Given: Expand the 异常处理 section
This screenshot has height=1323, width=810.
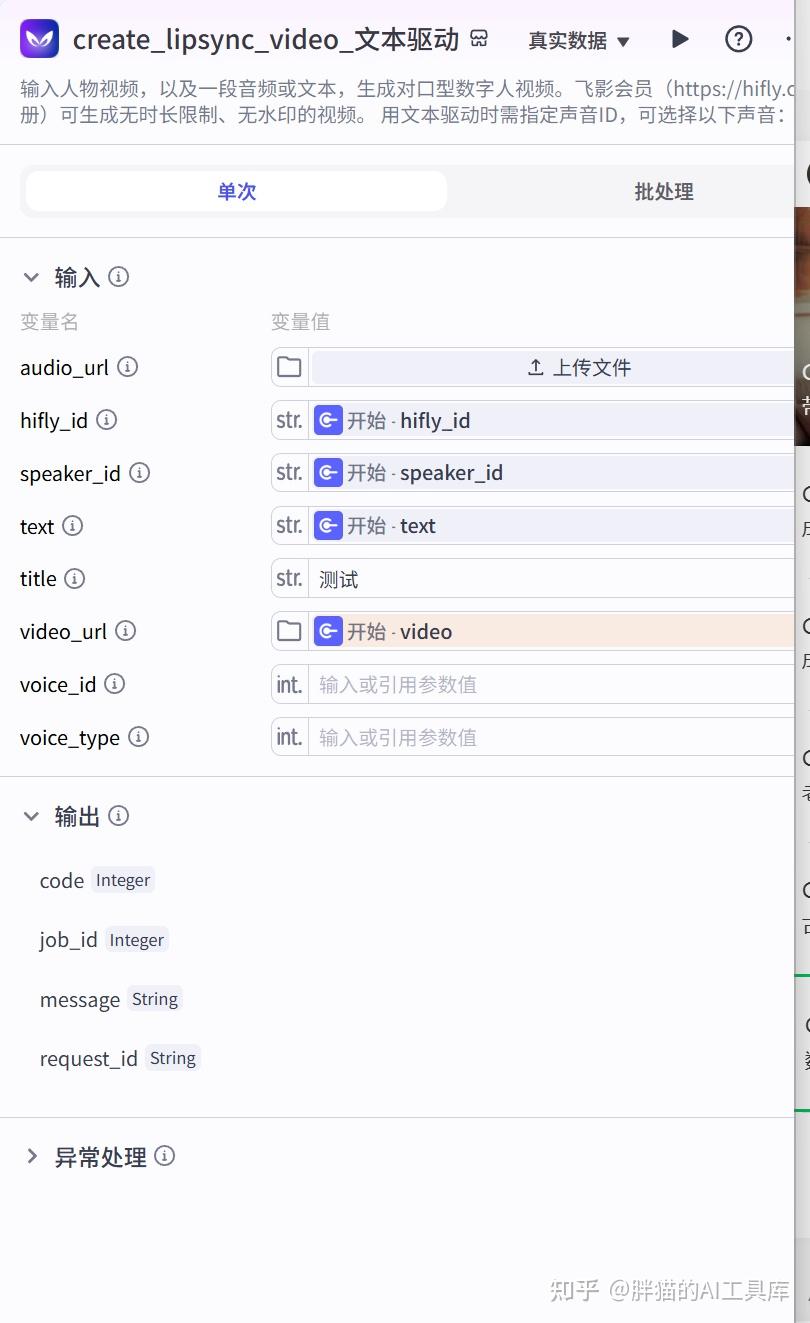Looking at the screenshot, I should (31, 1156).
